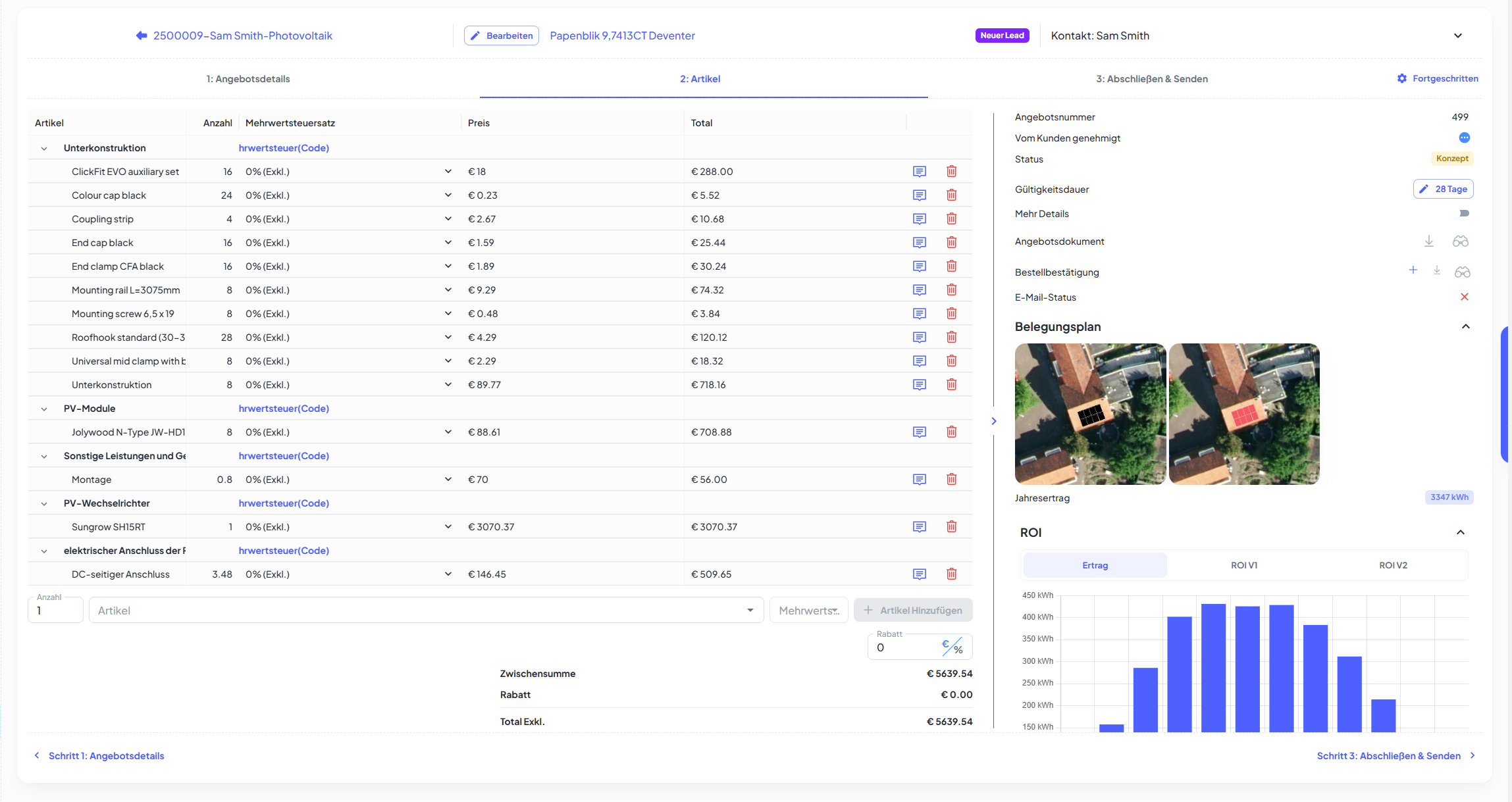This screenshot has height=802, width=1512.
Task: Delete the Montage row
Action: click(x=952, y=480)
